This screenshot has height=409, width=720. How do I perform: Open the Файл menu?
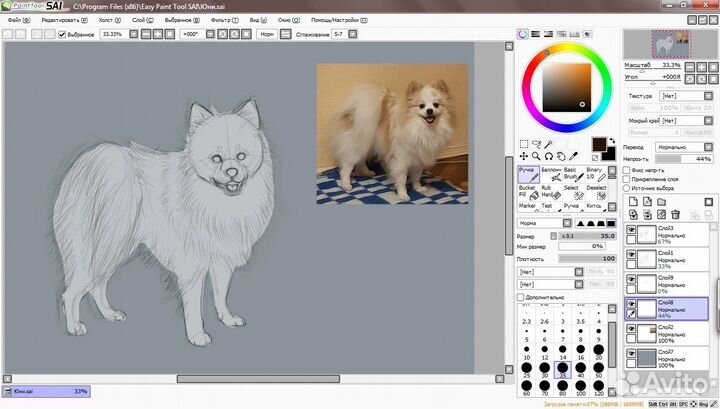(x=17, y=20)
